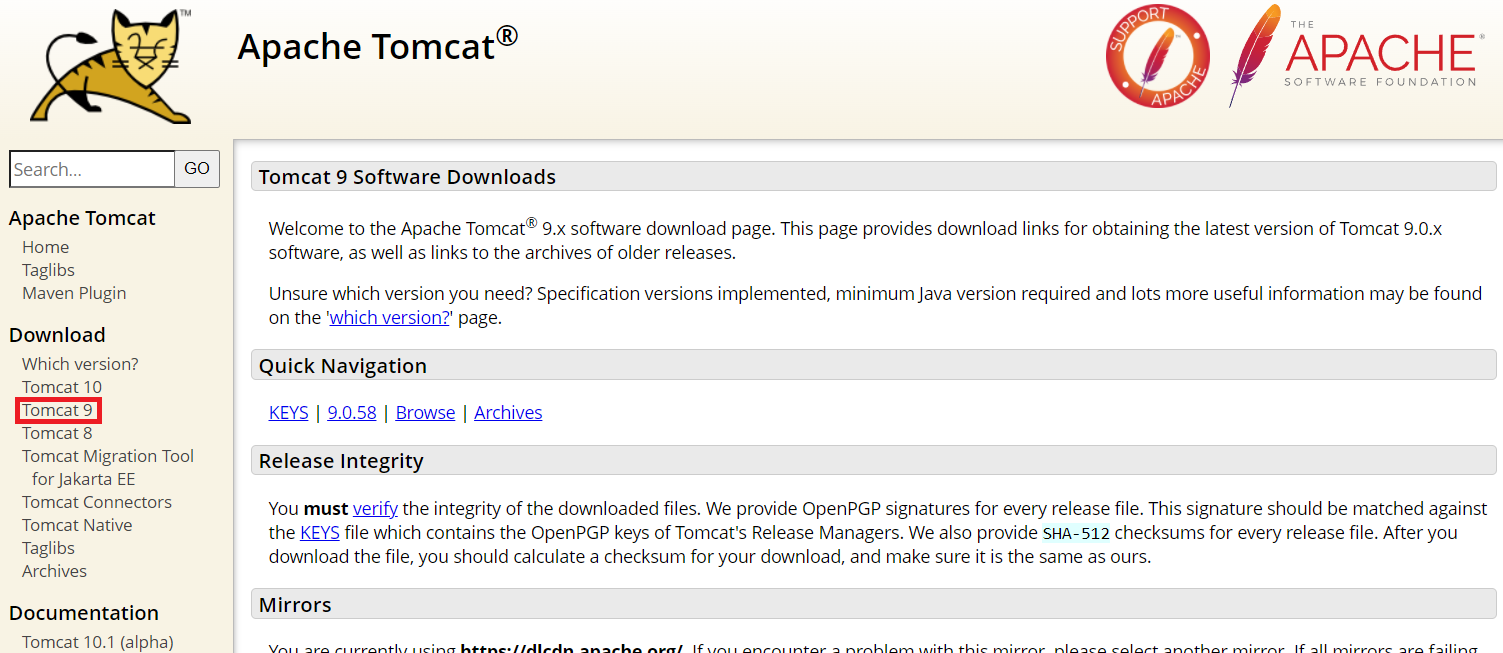The width and height of the screenshot is (1503, 653).
Task: Open the 'Which version?' sidebar link
Action: [80, 364]
